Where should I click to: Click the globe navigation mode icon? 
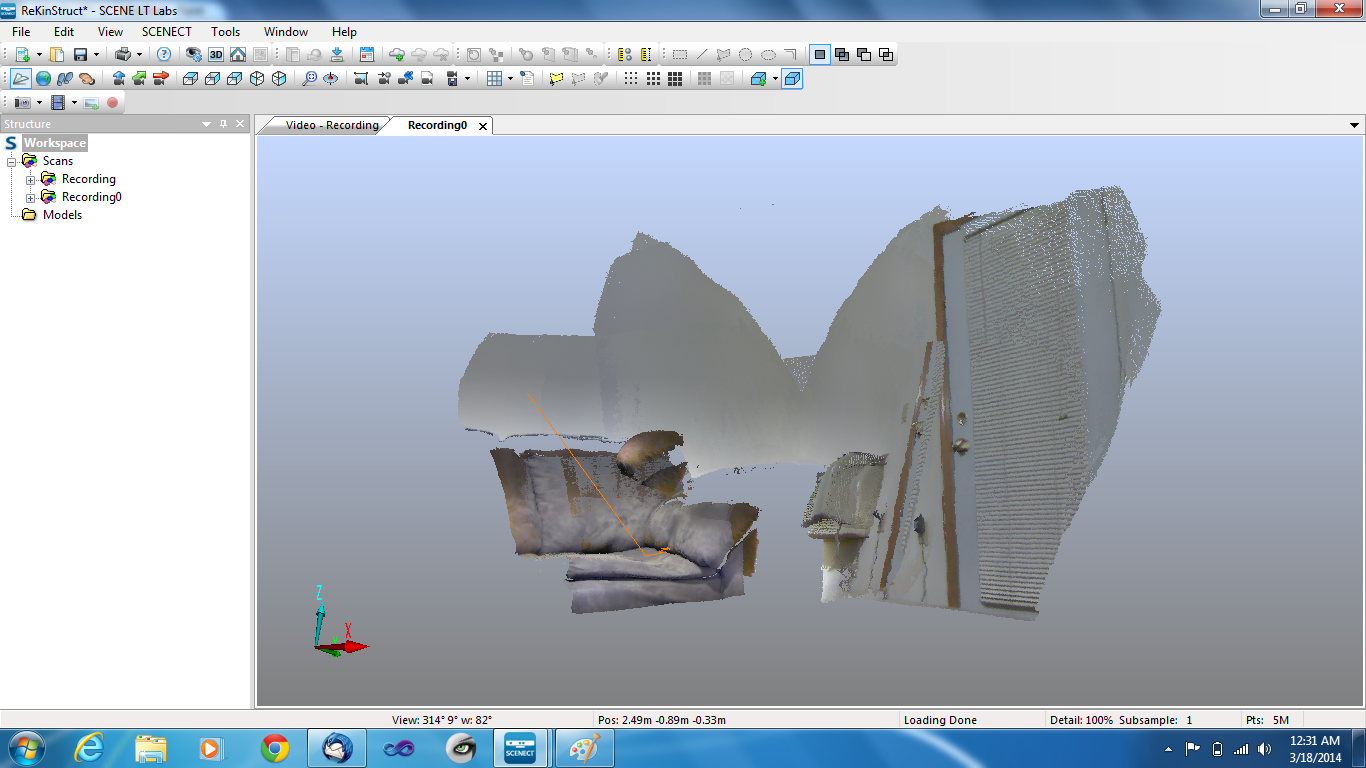click(x=43, y=79)
